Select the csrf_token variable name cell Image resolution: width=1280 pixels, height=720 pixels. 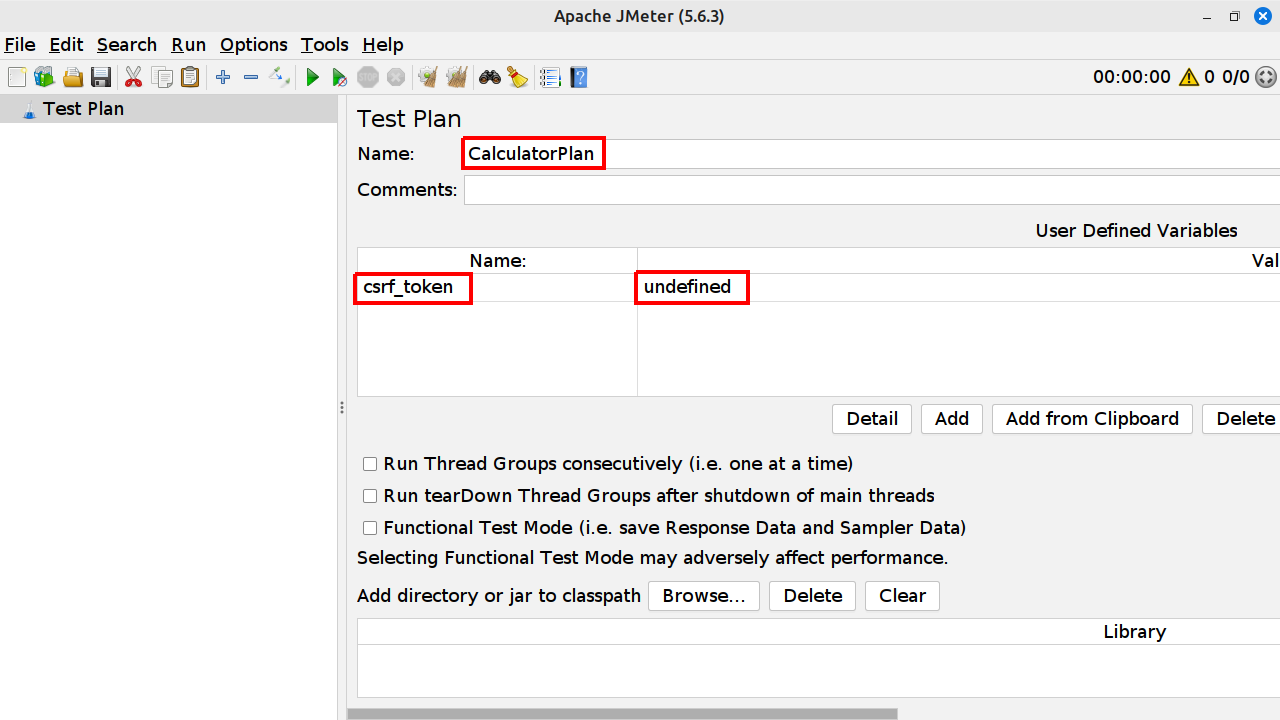tap(497, 287)
